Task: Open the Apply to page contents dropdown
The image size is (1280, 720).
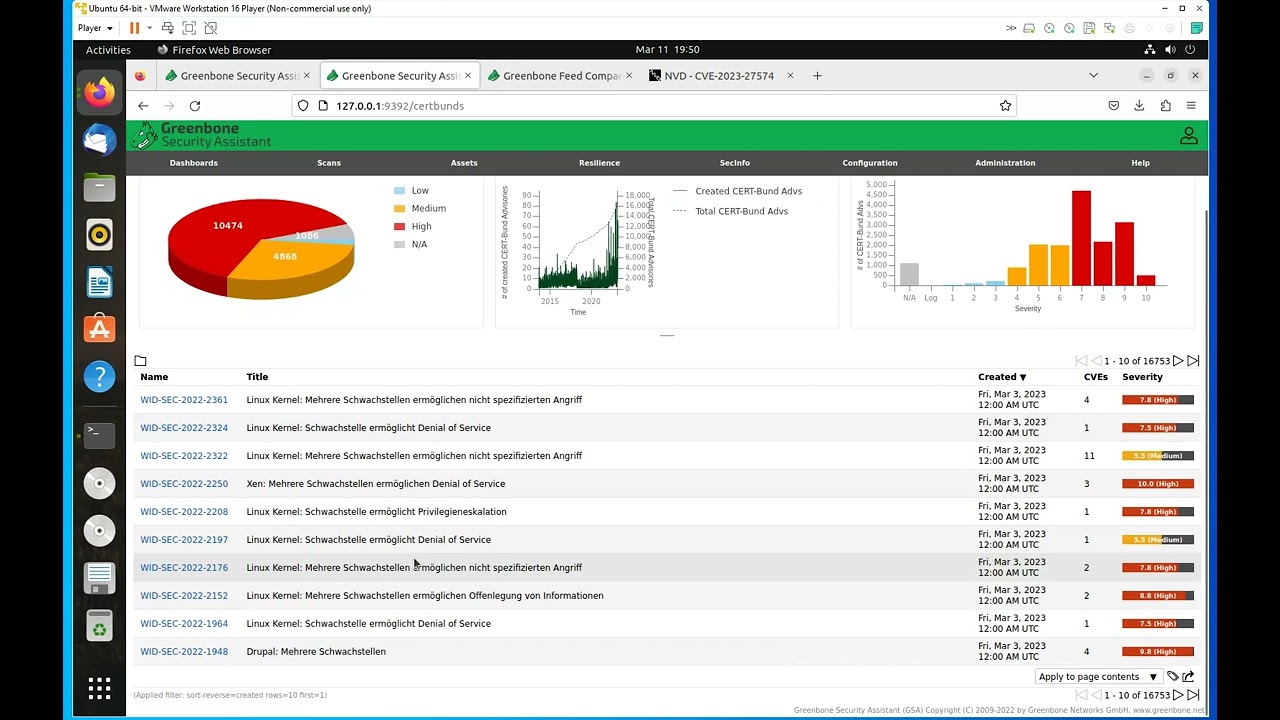Action: click(1098, 677)
